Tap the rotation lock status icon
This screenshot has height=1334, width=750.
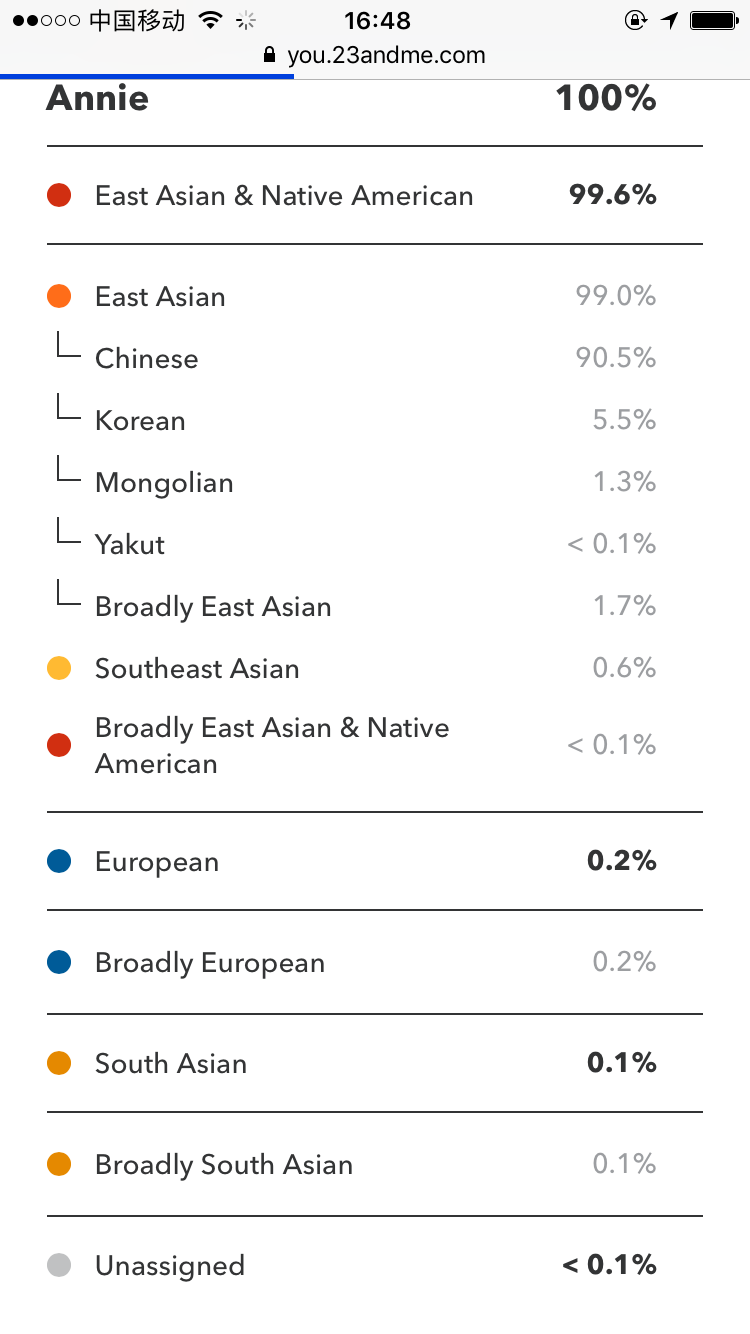click(635, 20)
